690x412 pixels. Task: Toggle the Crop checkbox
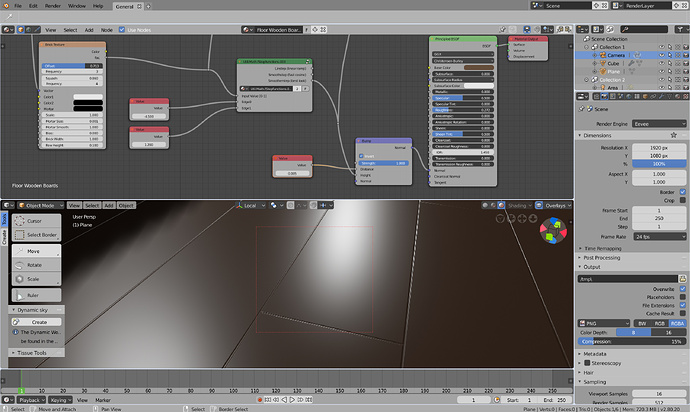(x=683, y=200)
